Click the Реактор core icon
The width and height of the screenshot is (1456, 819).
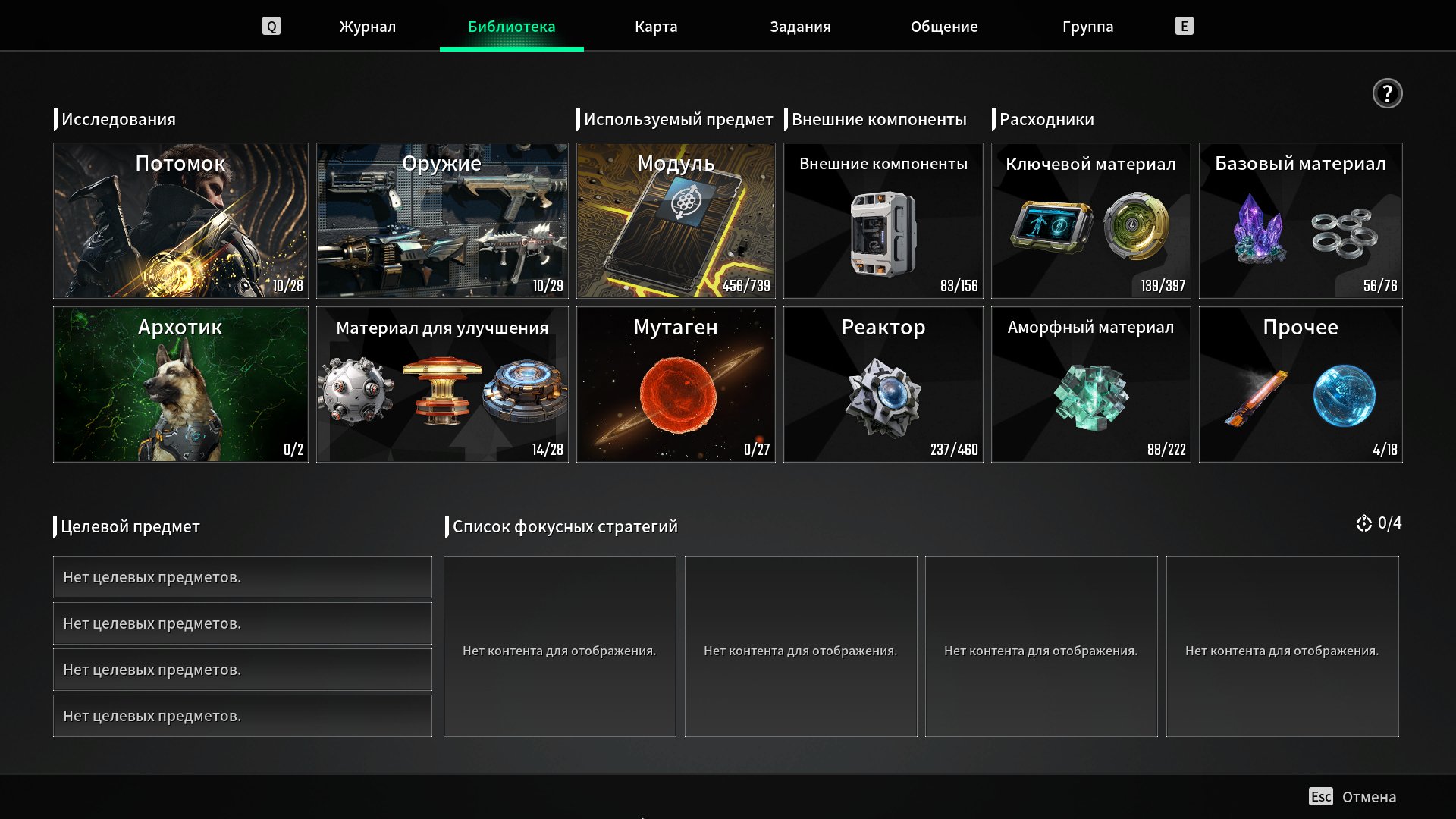click(883, 397)
